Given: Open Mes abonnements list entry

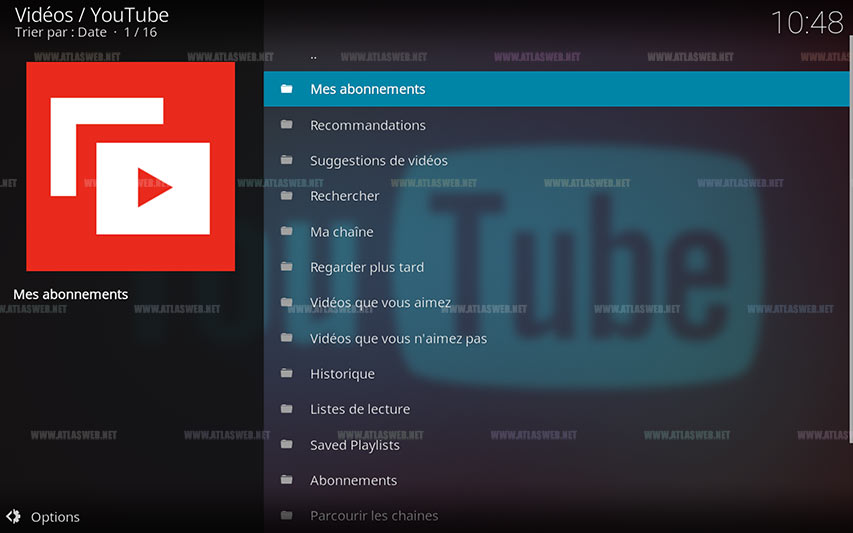Looking at the screenshot, I should pos(556,89).
